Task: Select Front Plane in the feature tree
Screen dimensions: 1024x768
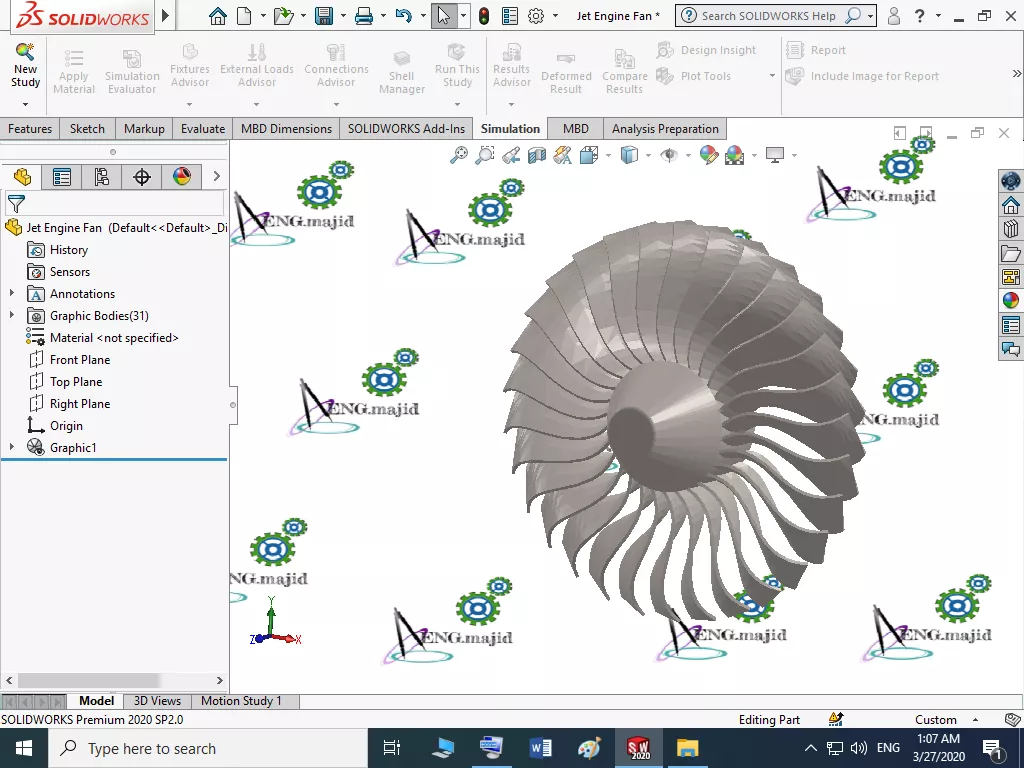Action: coord(80,360)
